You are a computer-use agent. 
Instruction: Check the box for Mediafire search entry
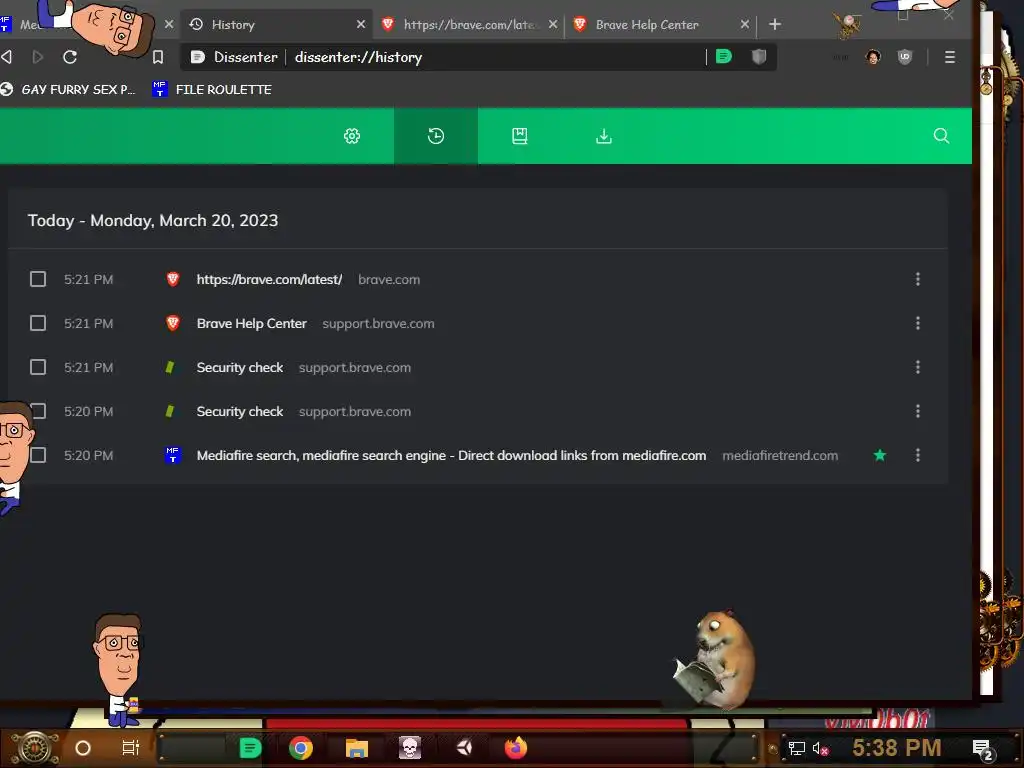coord(38,455)
